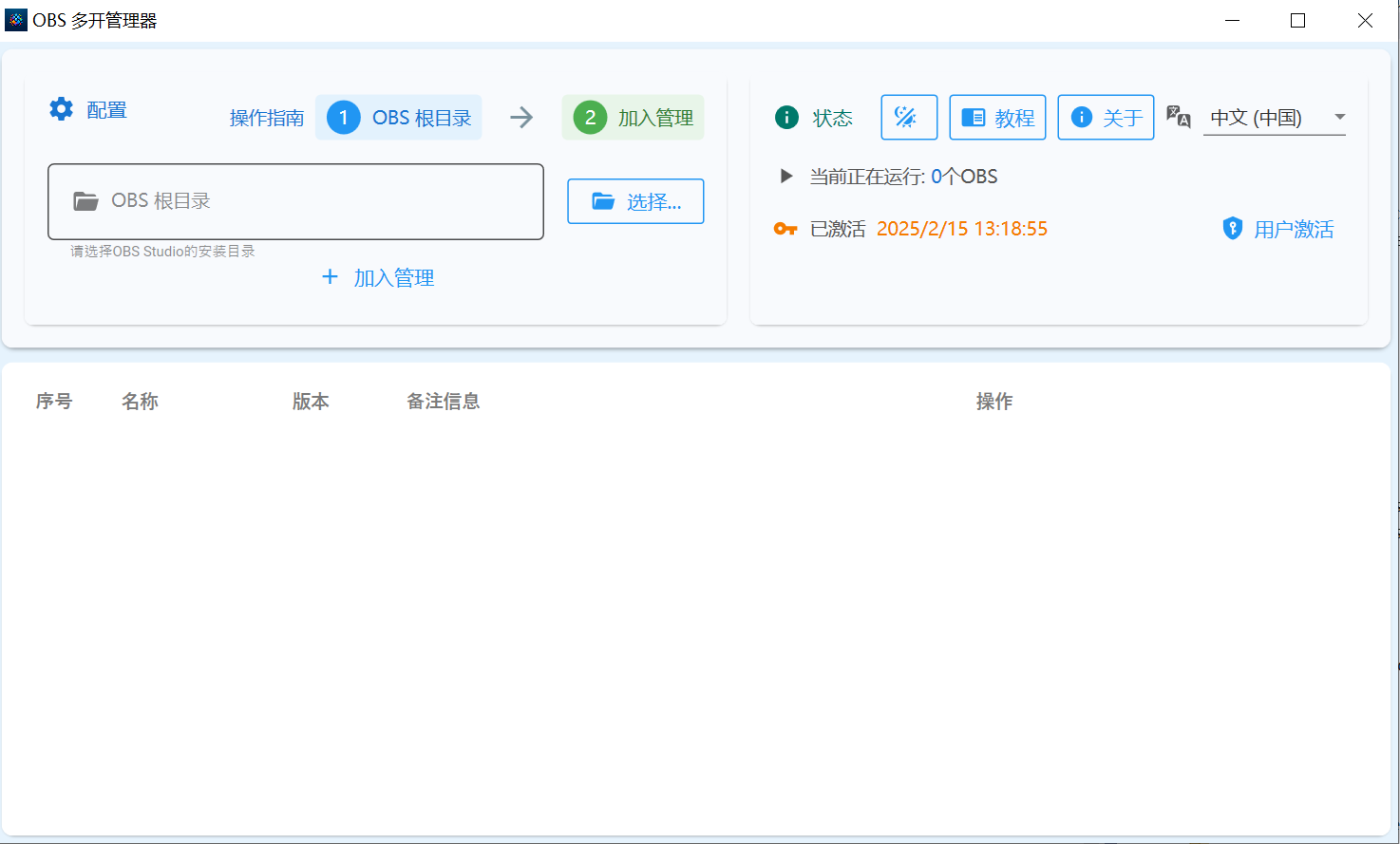Toggle the light/dark theme button

909,118
